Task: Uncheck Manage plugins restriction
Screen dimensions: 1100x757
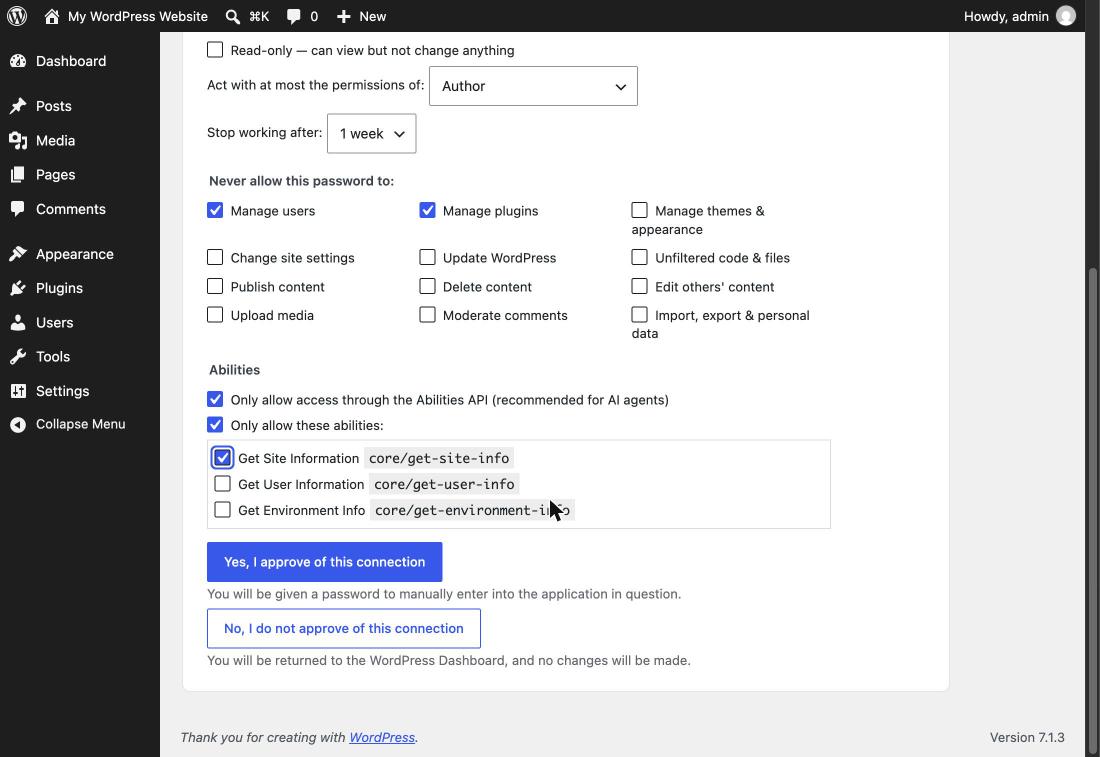Action: pyautogui.click(x=427, y=210)
